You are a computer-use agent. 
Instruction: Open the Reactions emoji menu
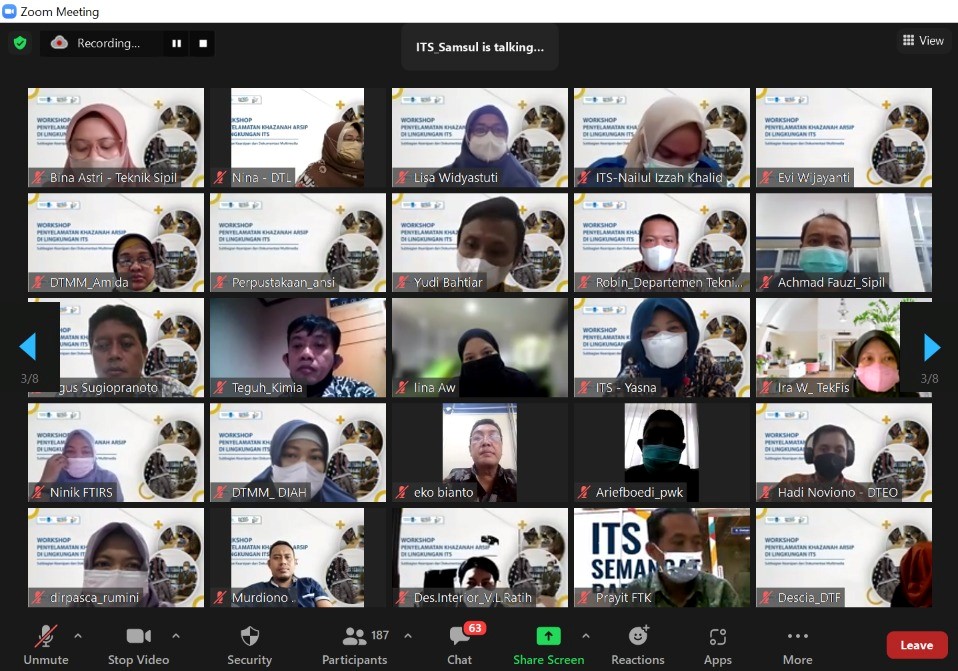pyautogui.click(x=638, y=643)
